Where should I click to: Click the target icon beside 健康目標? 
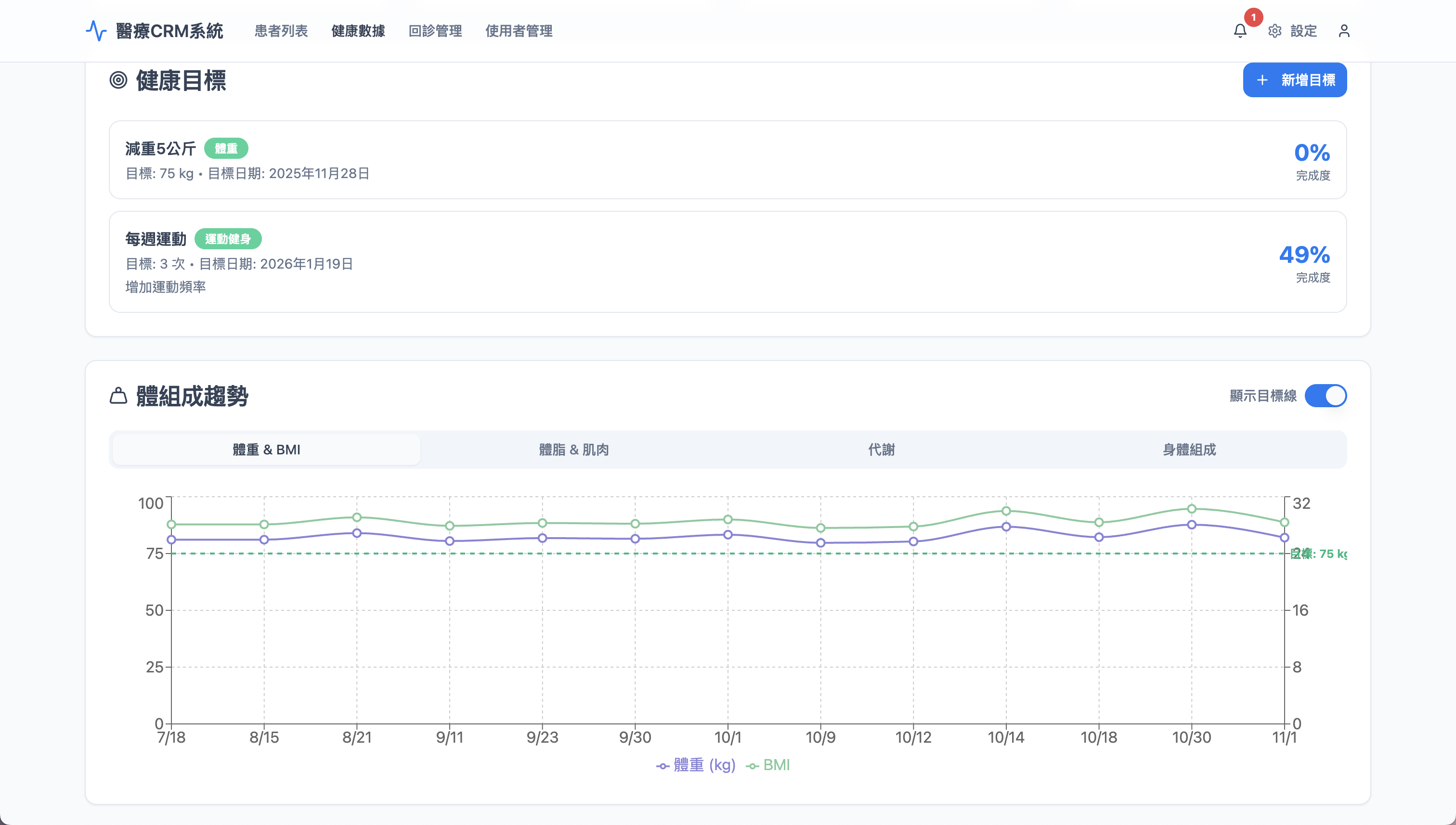[x=118, y=80]
